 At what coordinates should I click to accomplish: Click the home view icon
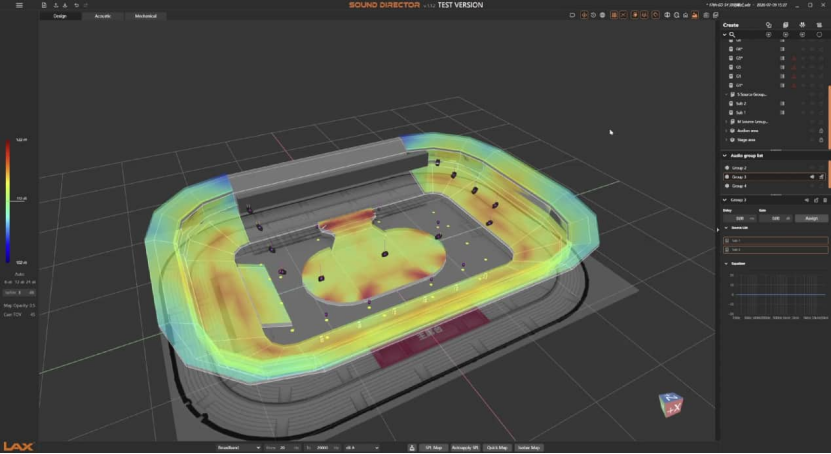685,15
